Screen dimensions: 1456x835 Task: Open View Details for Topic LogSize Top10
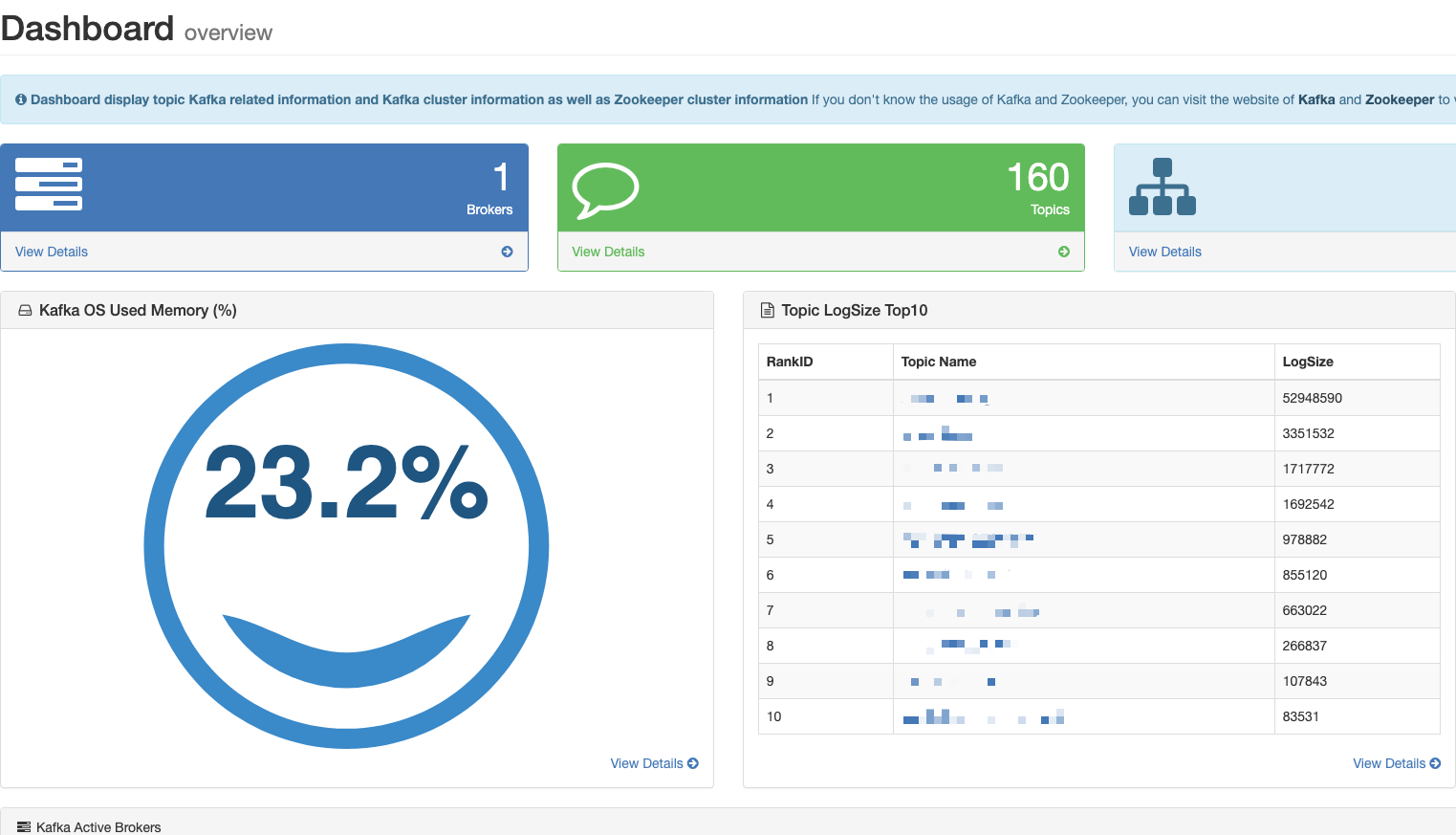[x=1388, y=763]
